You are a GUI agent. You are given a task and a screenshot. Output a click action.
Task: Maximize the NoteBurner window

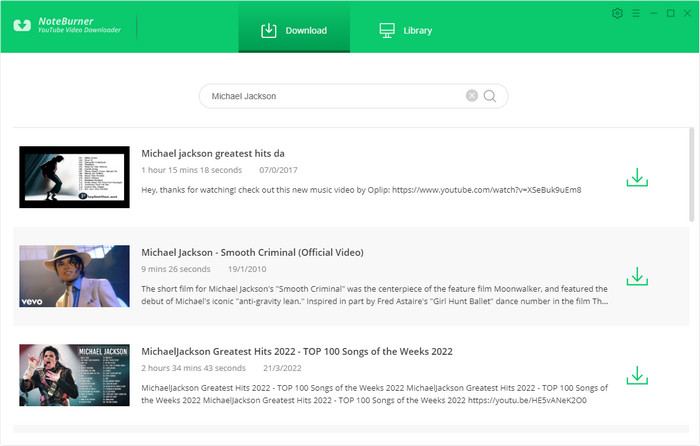pos(671,13)
